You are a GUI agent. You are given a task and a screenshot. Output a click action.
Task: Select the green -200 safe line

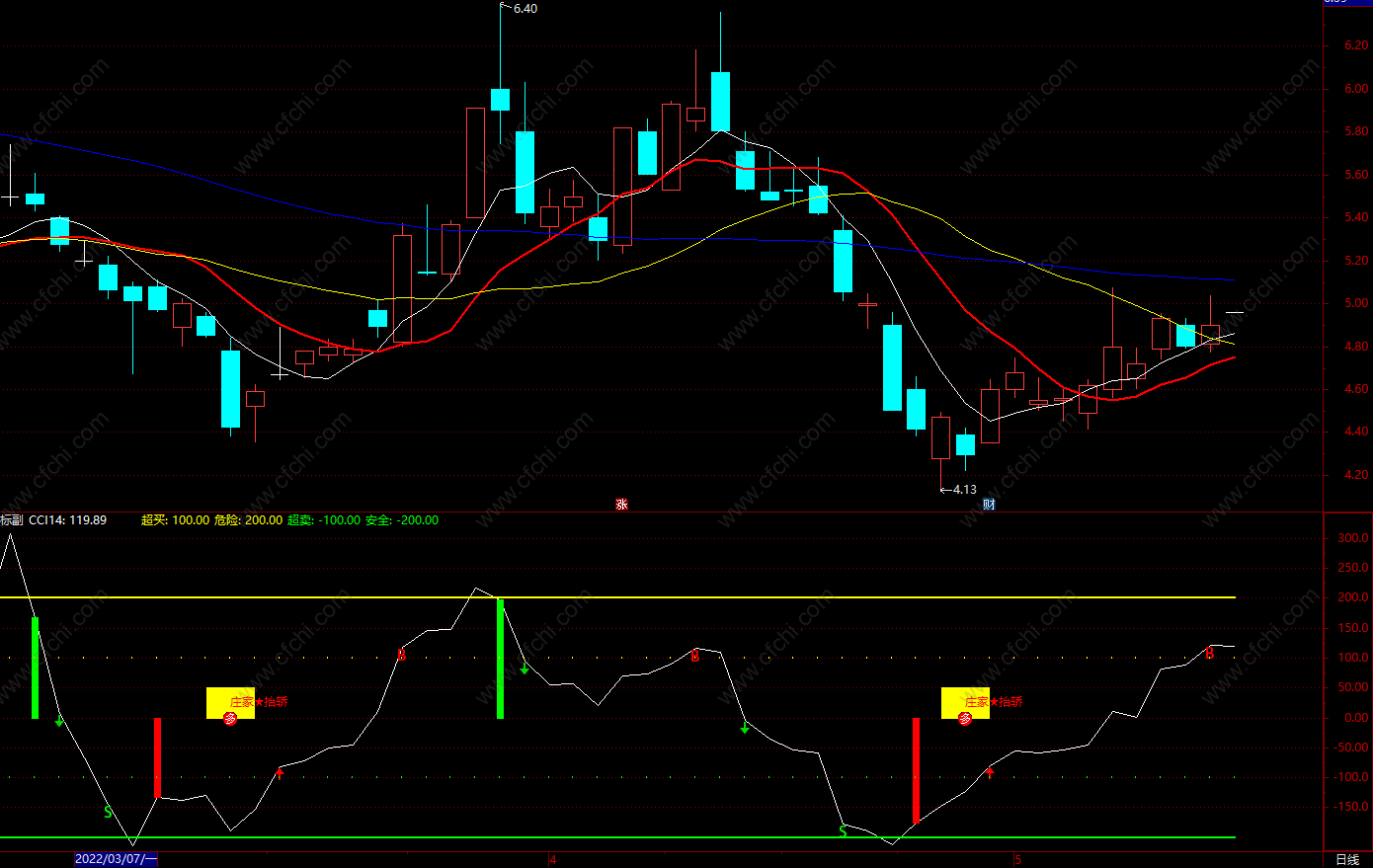point(617,837)
